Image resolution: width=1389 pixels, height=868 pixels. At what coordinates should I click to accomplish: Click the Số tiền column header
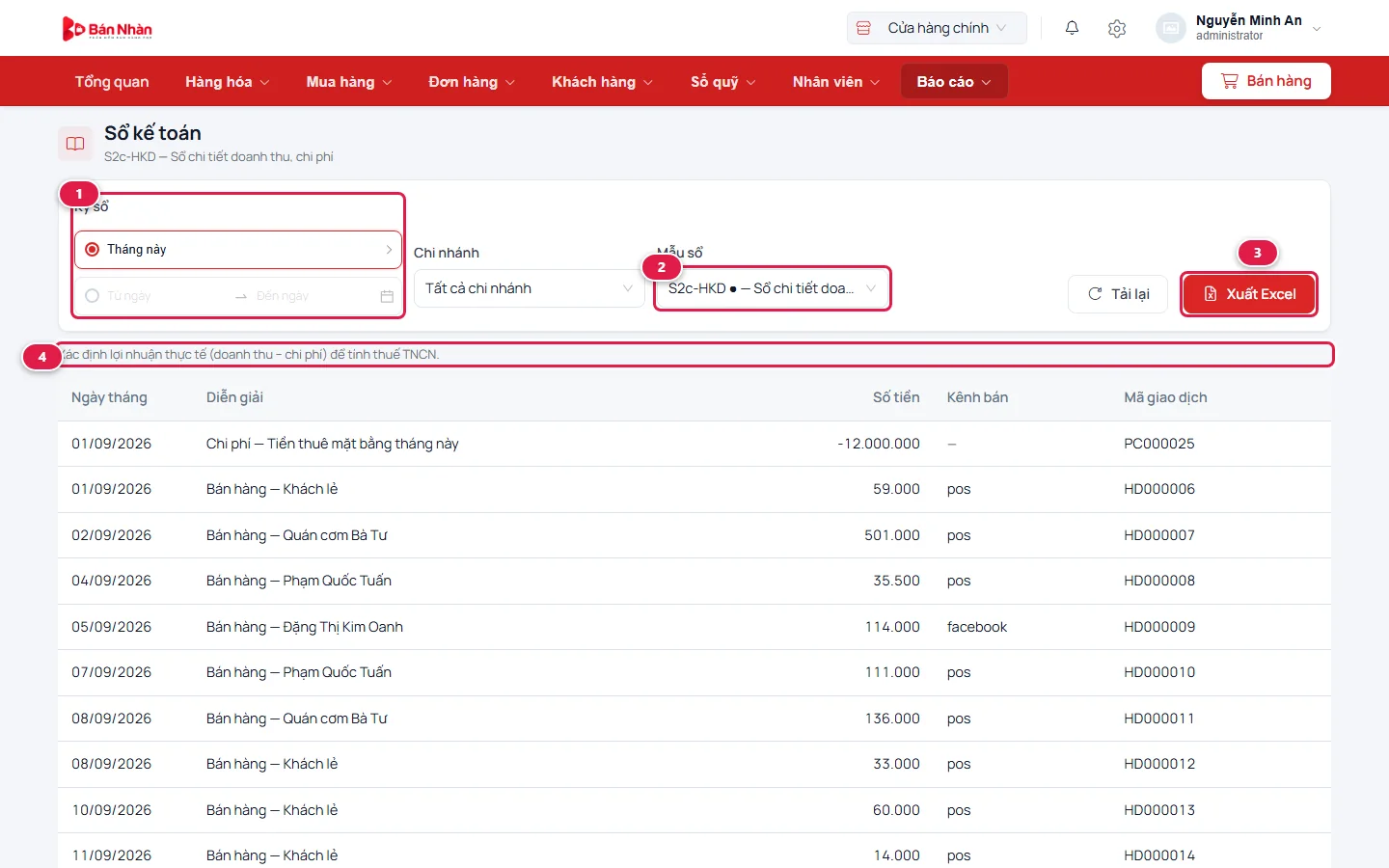coord(896,397)
